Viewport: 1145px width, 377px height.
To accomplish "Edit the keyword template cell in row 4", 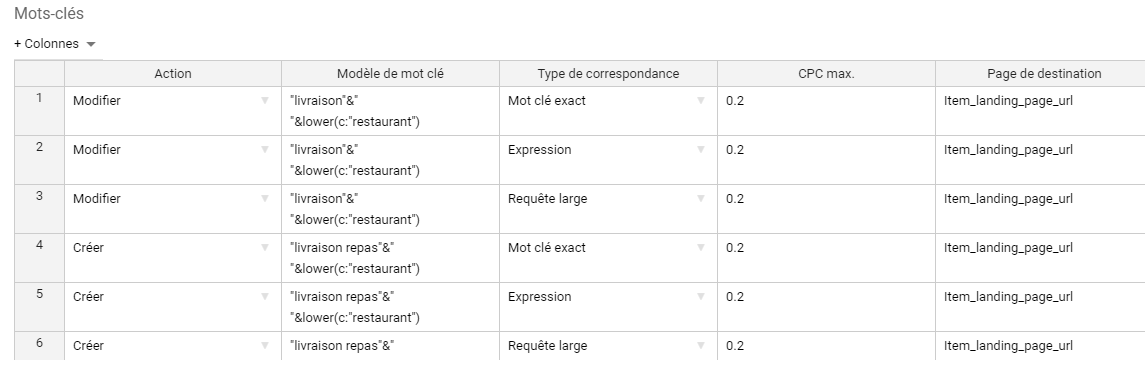I will [390, 258].
